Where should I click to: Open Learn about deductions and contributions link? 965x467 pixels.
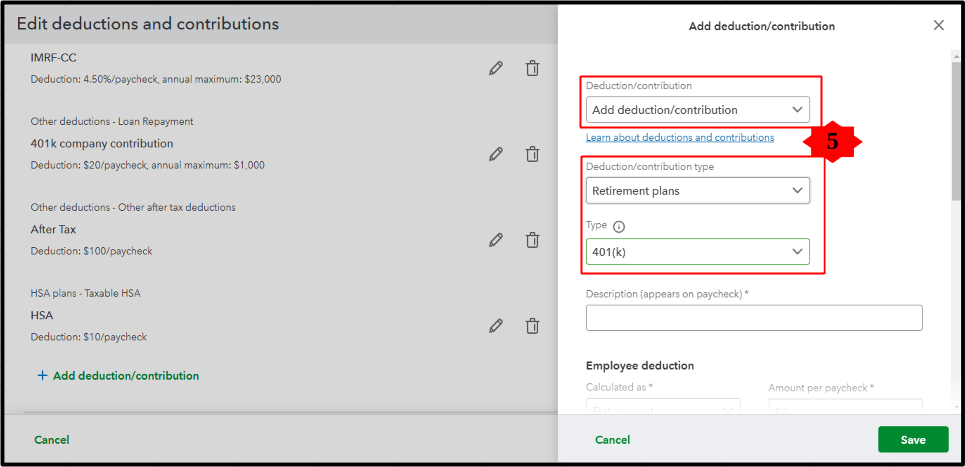click(680, 137)
